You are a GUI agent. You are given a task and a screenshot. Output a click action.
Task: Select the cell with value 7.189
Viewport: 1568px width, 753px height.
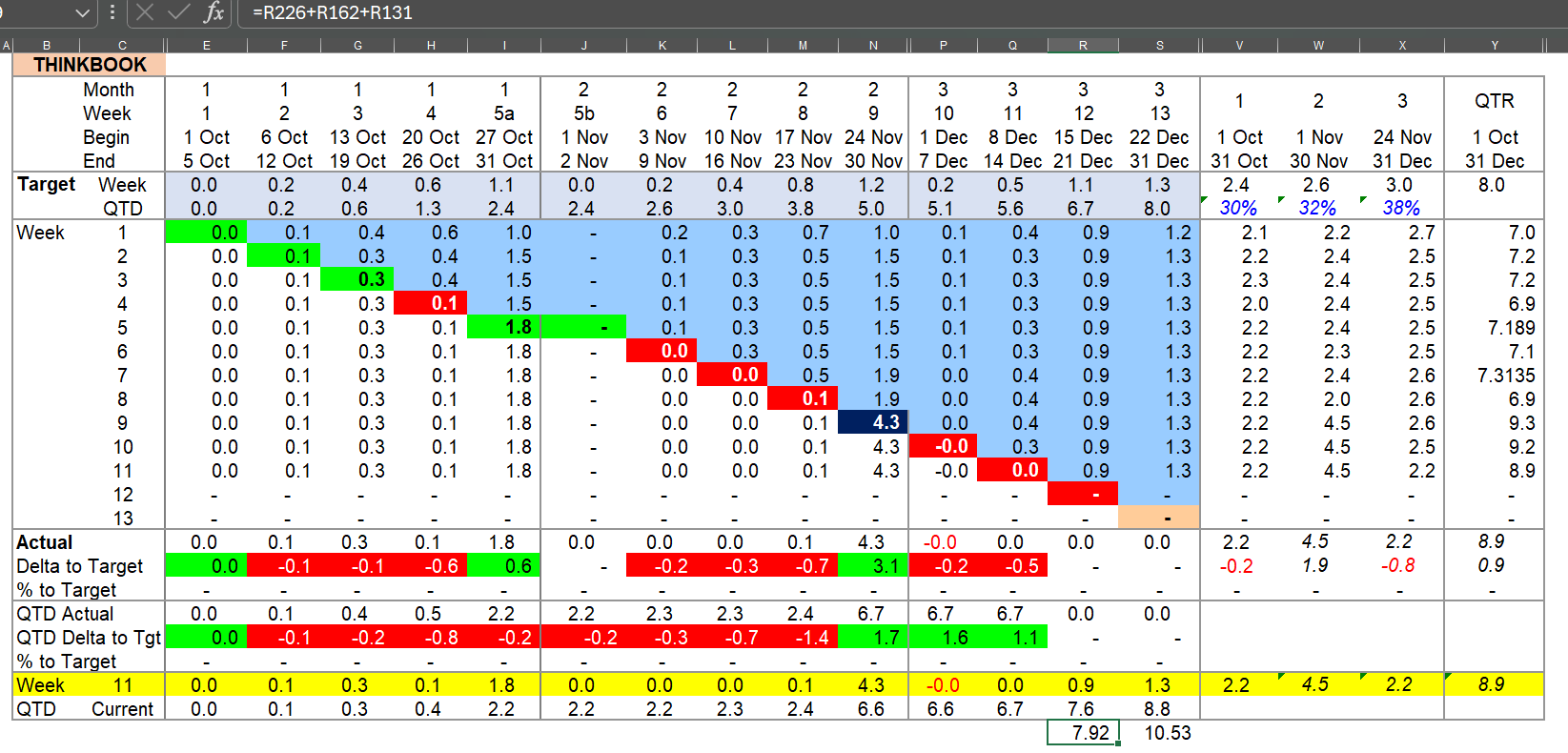tap(1494, 328)
